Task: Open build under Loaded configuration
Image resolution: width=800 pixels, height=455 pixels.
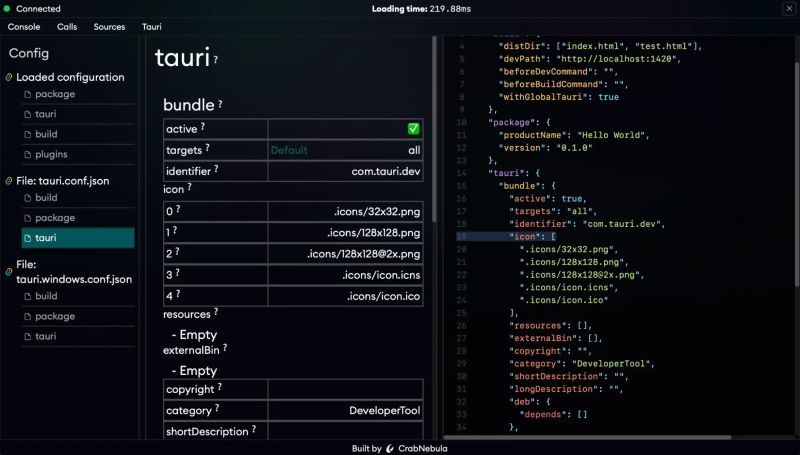Action: coord(46,134)
